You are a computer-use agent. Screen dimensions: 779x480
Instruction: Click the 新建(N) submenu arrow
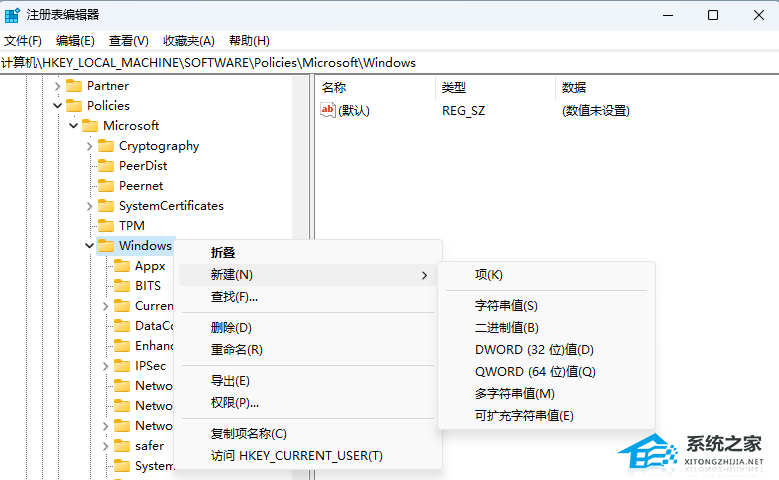click(x=424, y=275)
